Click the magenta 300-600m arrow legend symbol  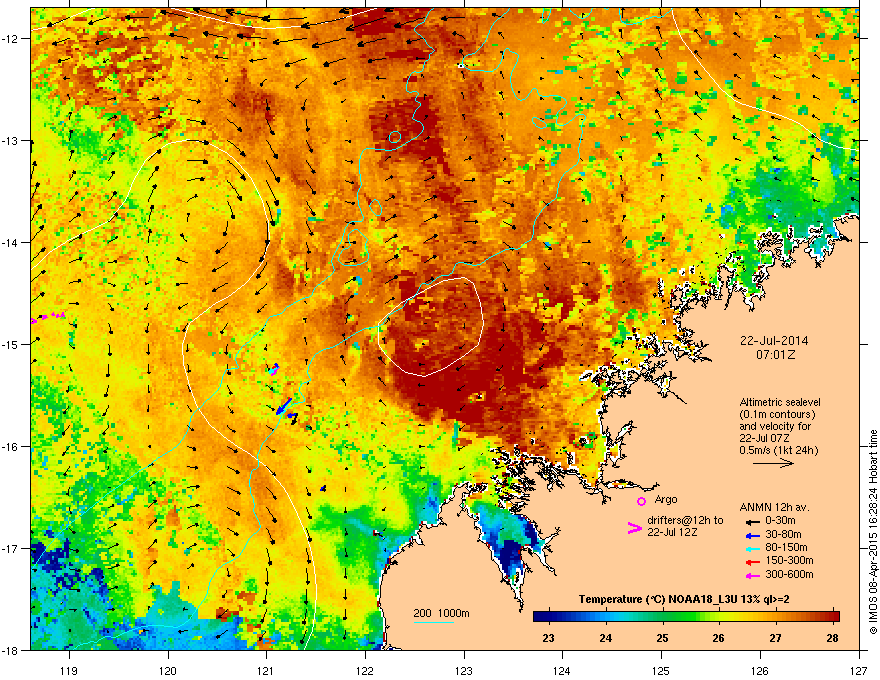pos(753,575)
